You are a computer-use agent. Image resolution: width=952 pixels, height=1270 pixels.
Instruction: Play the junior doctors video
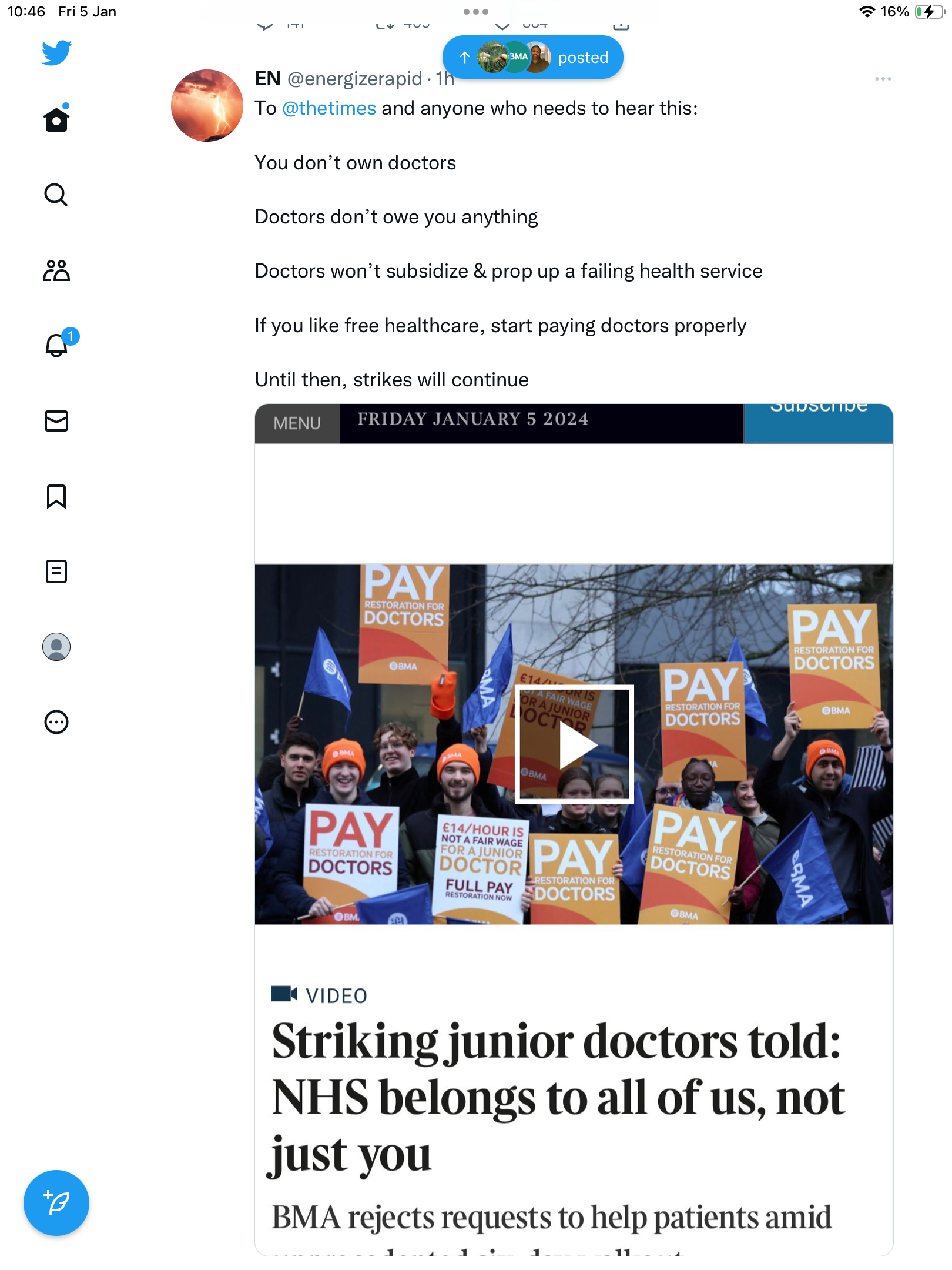[x=574, y=744]
